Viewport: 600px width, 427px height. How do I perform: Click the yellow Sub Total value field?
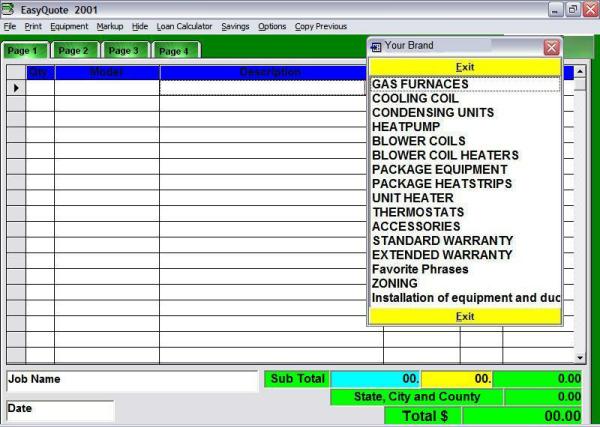click(457, 379)
